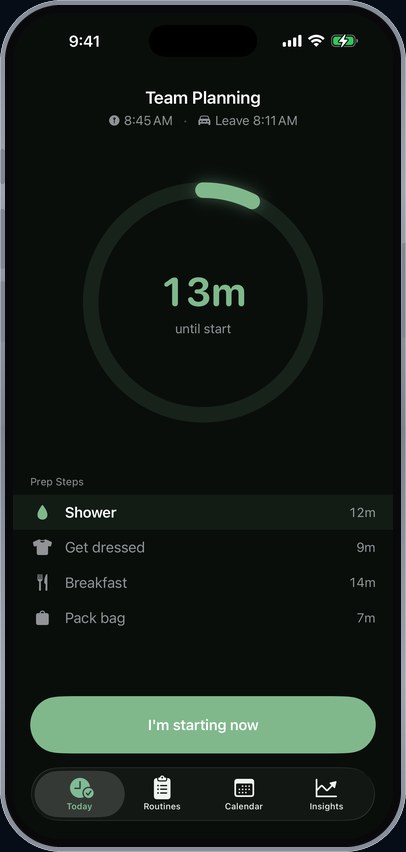The height and width of the screenshot is (852, 406).
Task: Tap the clock icon beside 8:45 AM
Action: (x=114, y=121)
